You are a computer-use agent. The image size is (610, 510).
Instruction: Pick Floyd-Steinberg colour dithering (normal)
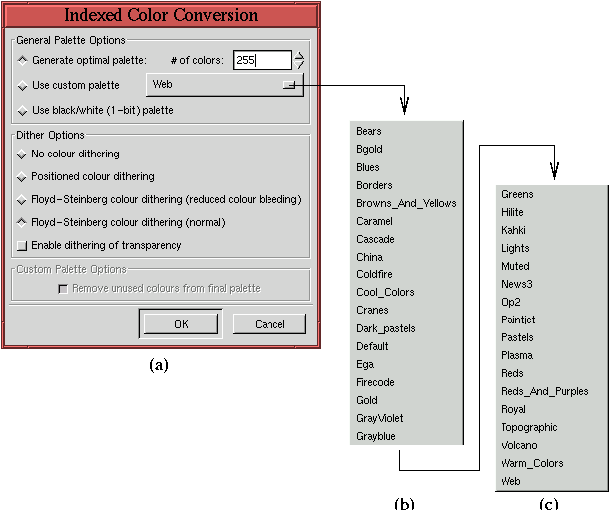pos(23,222)
